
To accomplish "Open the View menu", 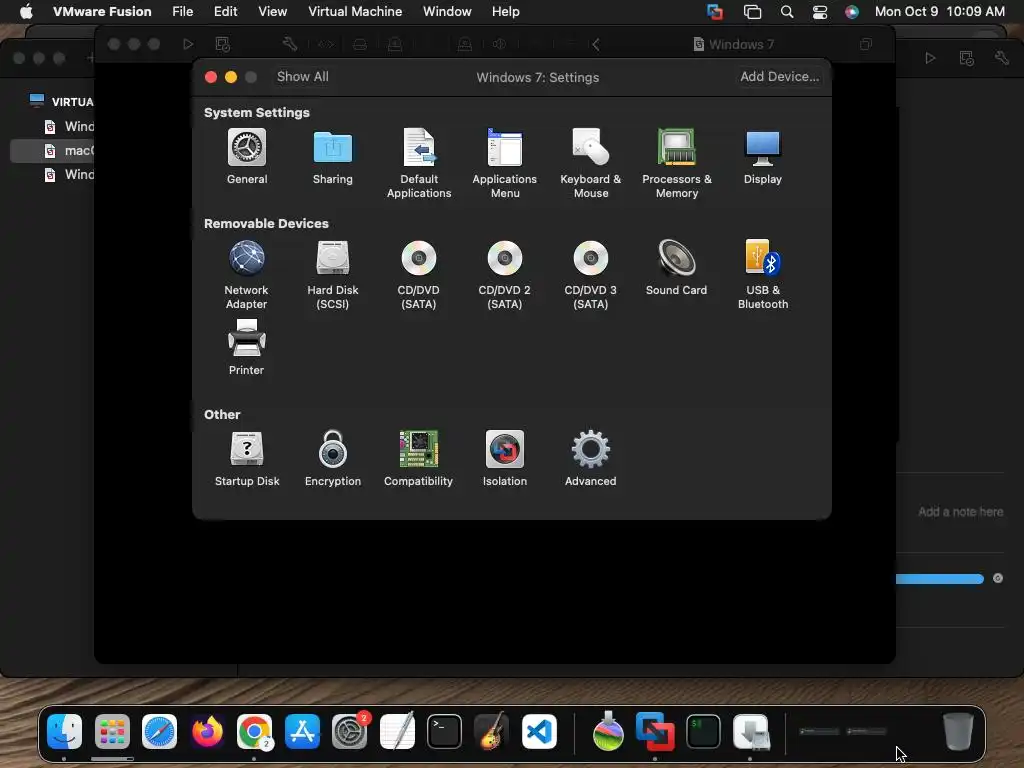I will click(x=272, y=11).
